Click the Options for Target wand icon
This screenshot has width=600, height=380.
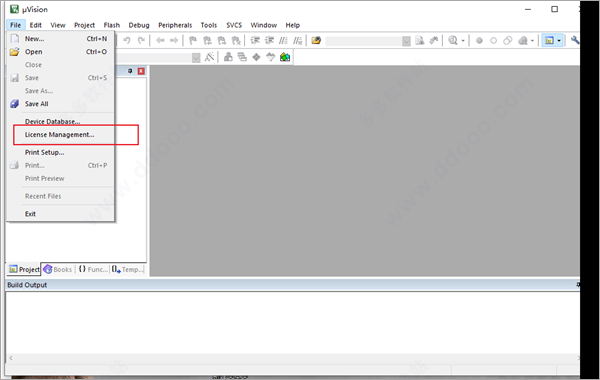pos(209,57)
